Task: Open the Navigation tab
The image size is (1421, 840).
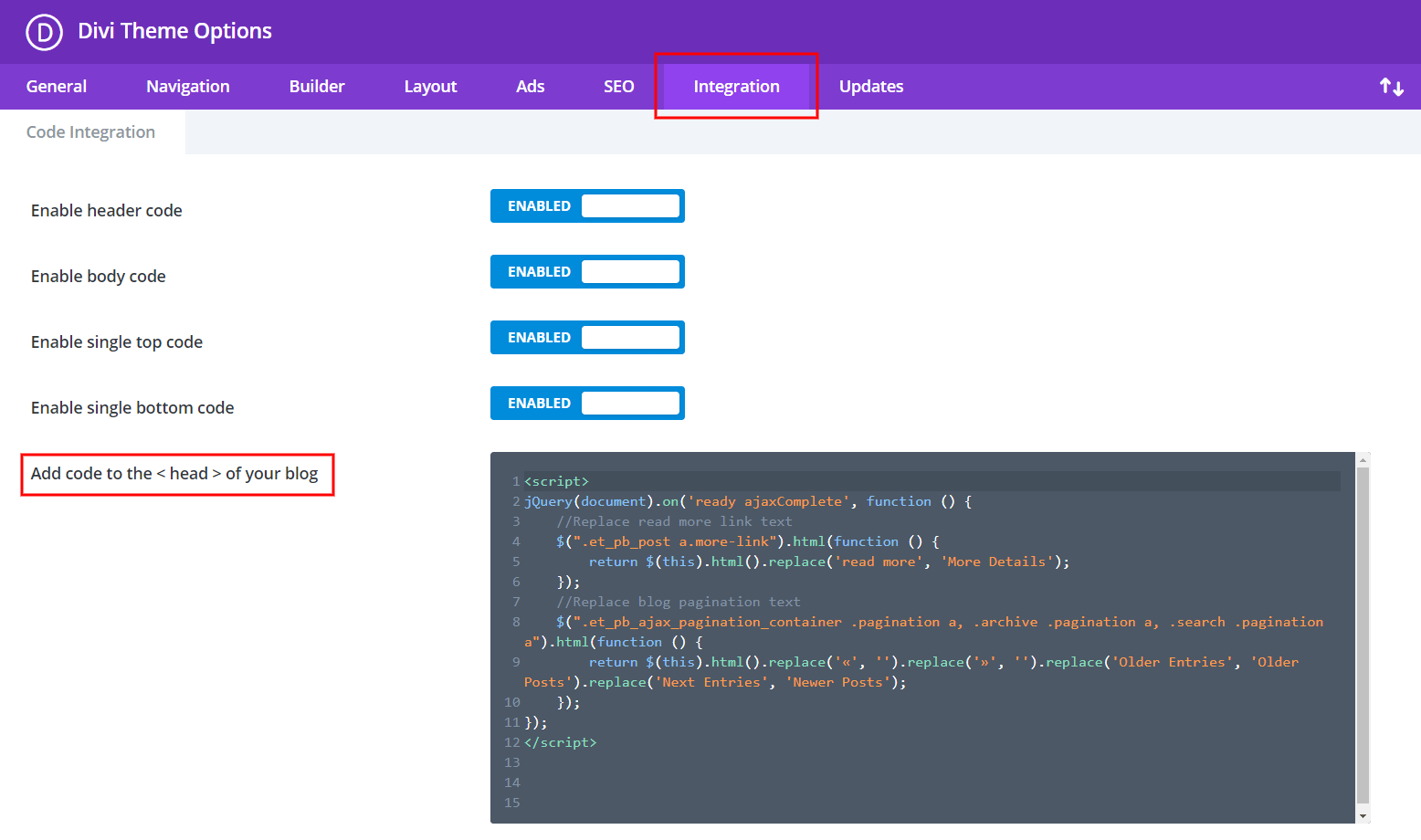Action: coord(188,87)
